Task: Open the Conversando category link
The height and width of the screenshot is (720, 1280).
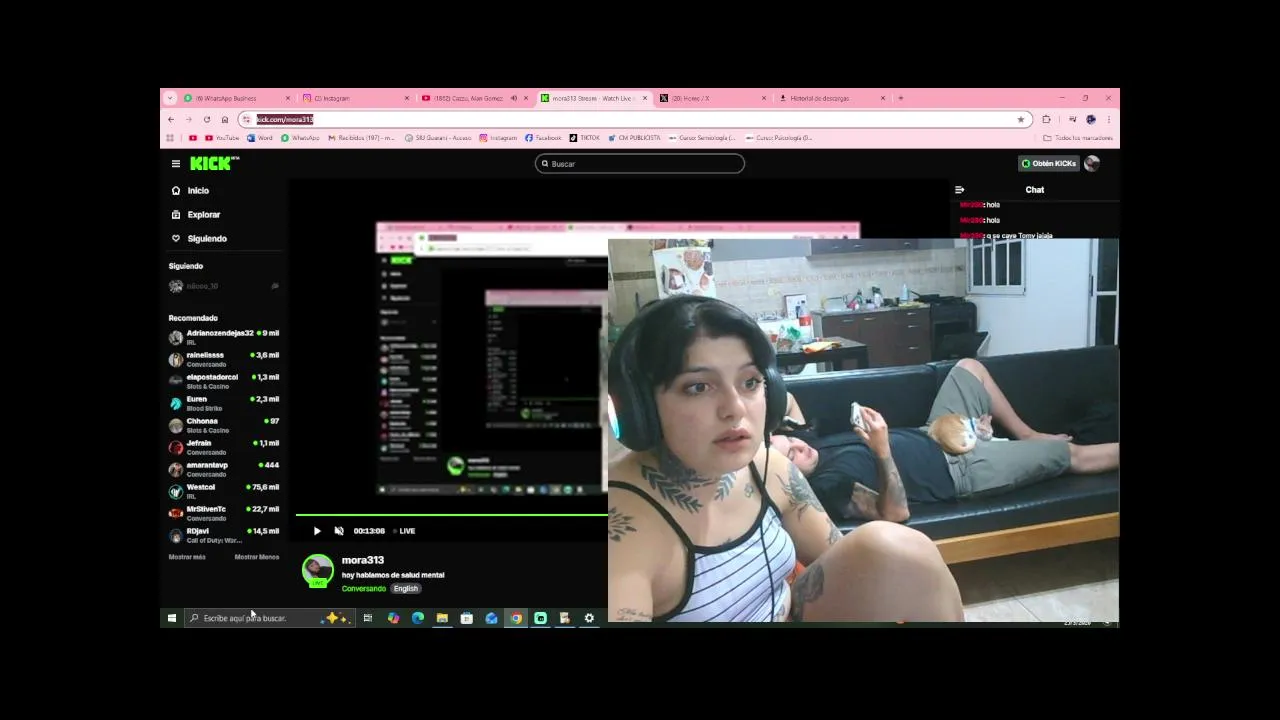Action: coord(364,588)
